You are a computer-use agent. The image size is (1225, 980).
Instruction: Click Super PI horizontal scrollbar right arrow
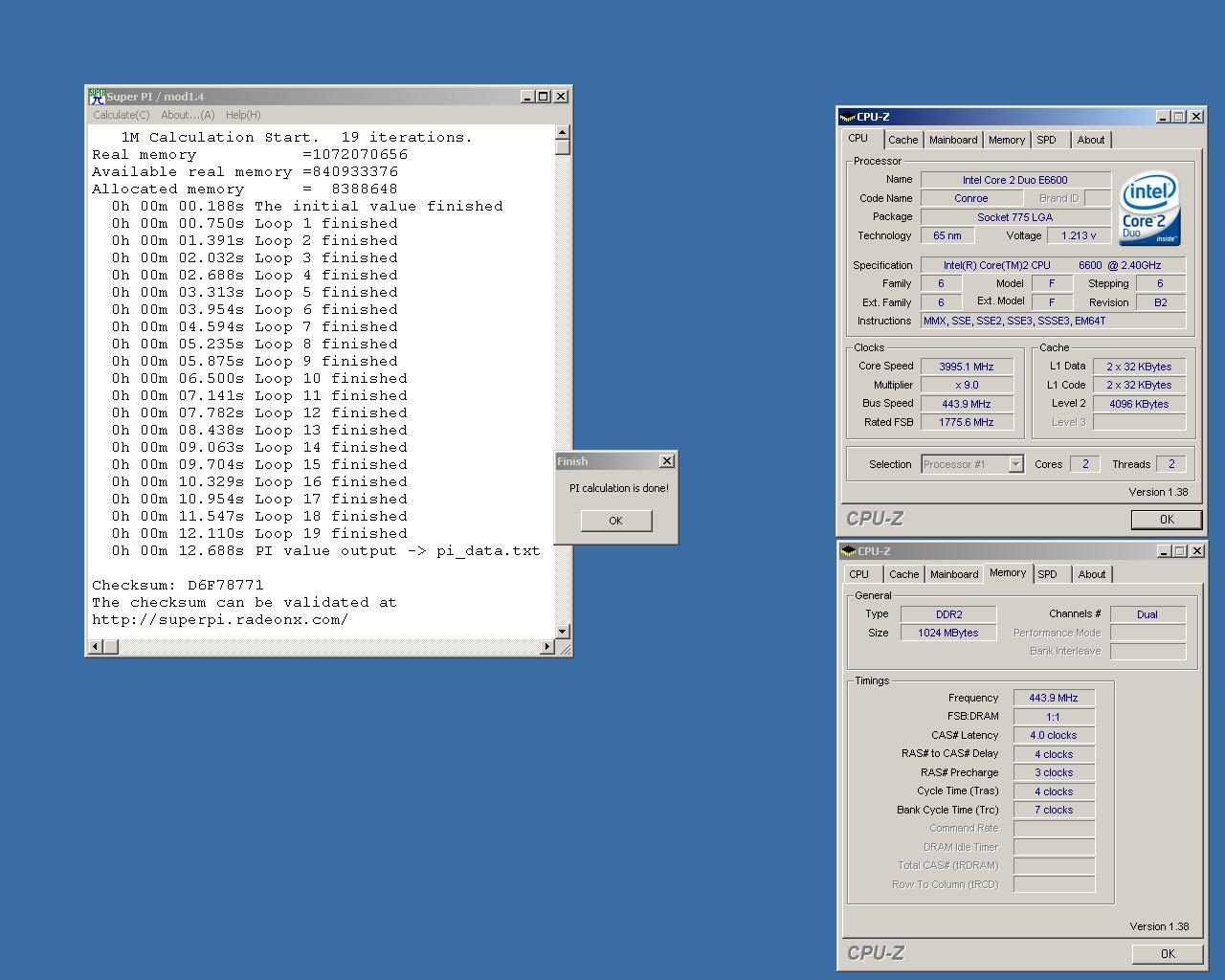[547, 647]
